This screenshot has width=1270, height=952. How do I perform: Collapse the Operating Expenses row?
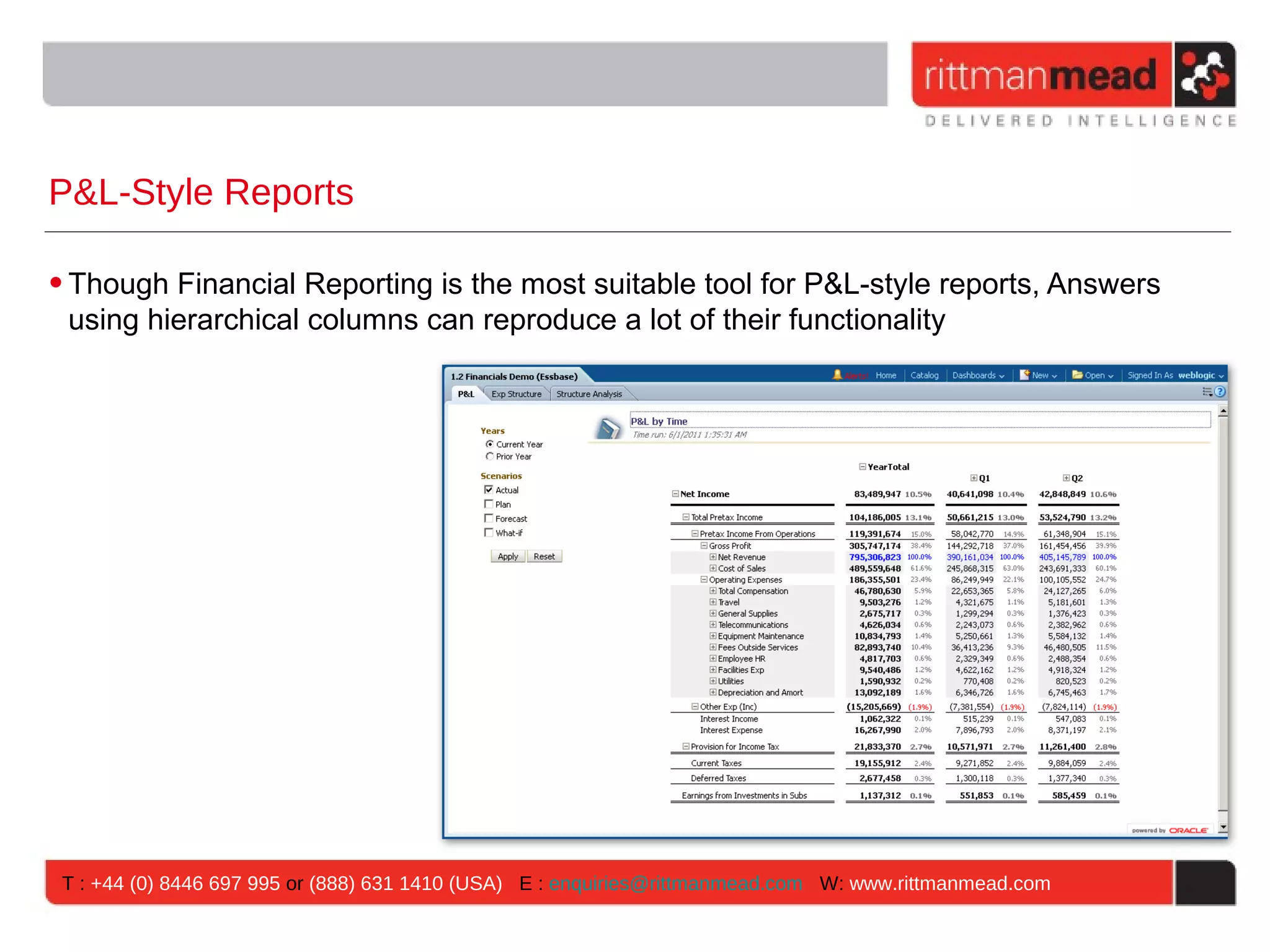[704, 580]
